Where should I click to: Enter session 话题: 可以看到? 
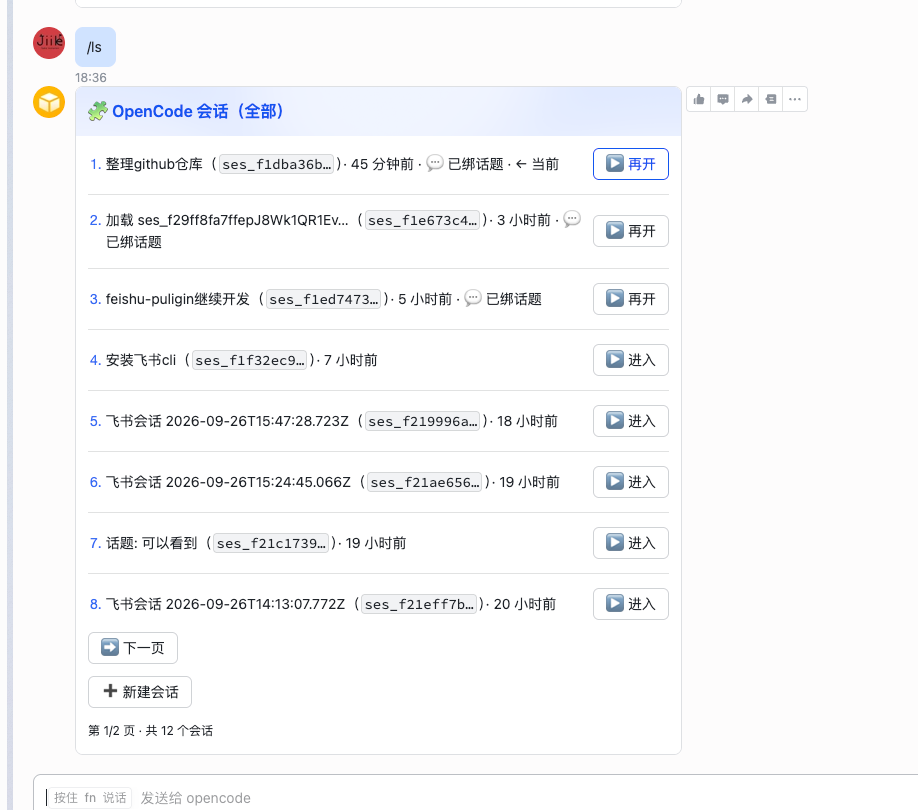tap(631, 543)
